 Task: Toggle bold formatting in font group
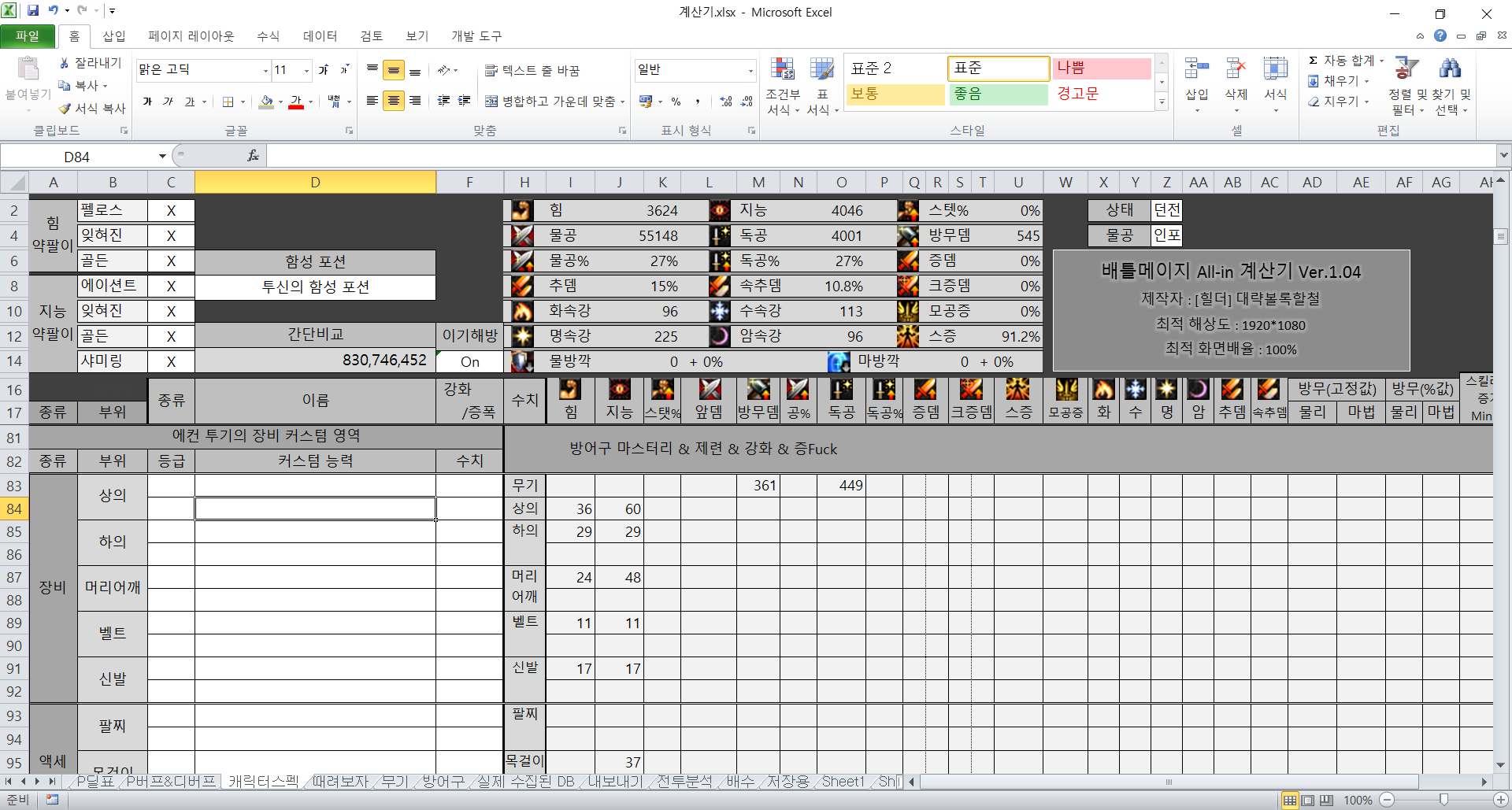tap(147, 102)
